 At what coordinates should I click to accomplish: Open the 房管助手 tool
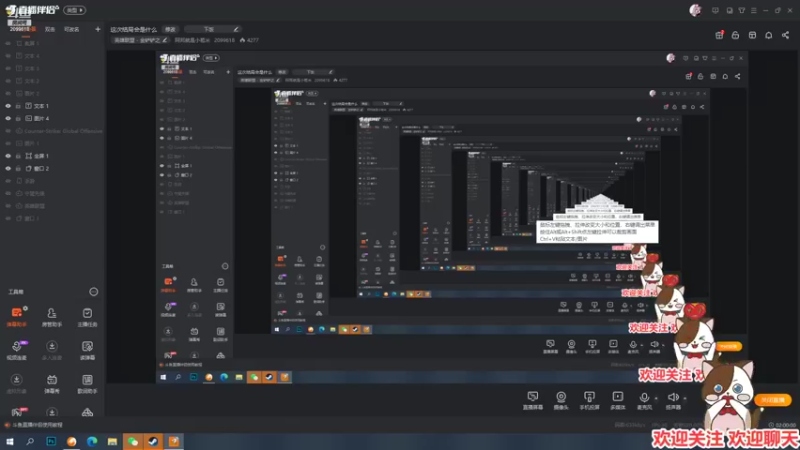click(x=52, y=316)
